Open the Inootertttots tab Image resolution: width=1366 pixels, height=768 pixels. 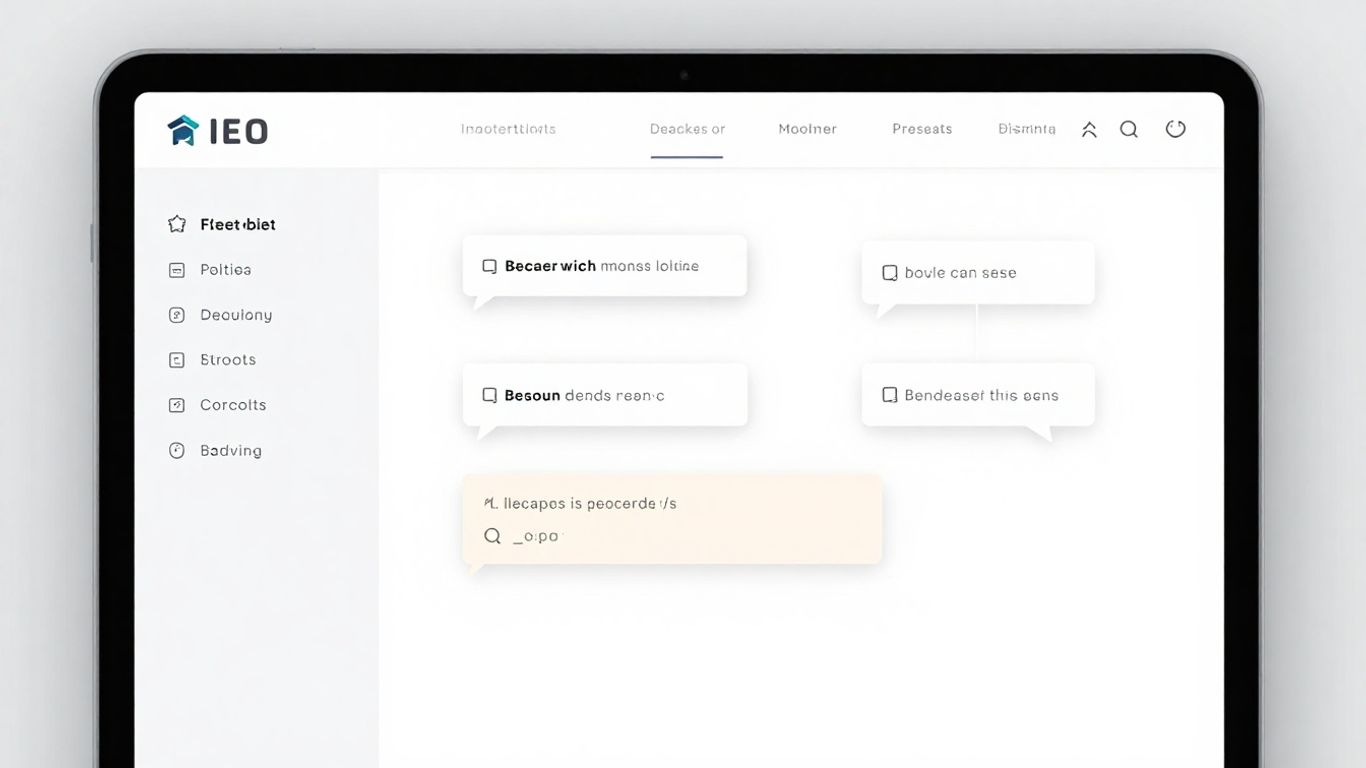508,129
